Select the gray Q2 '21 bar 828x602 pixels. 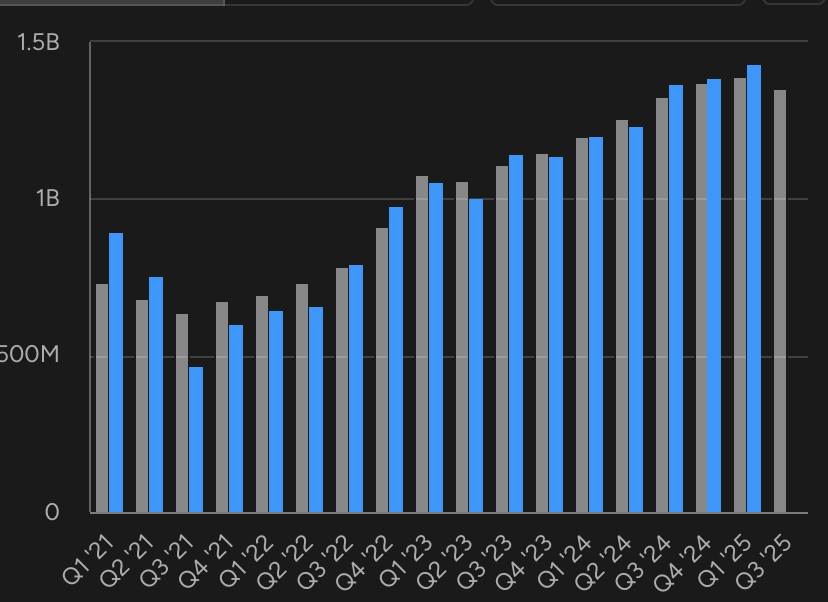(x=142, y=406)
